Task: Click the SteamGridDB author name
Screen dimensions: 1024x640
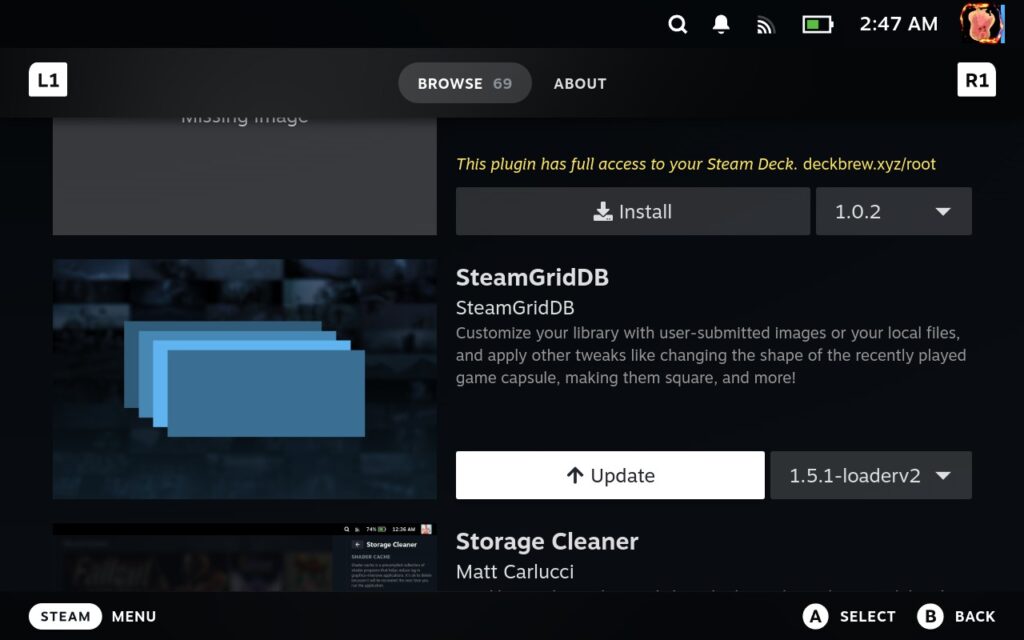Action: click(x=515, y=308)
